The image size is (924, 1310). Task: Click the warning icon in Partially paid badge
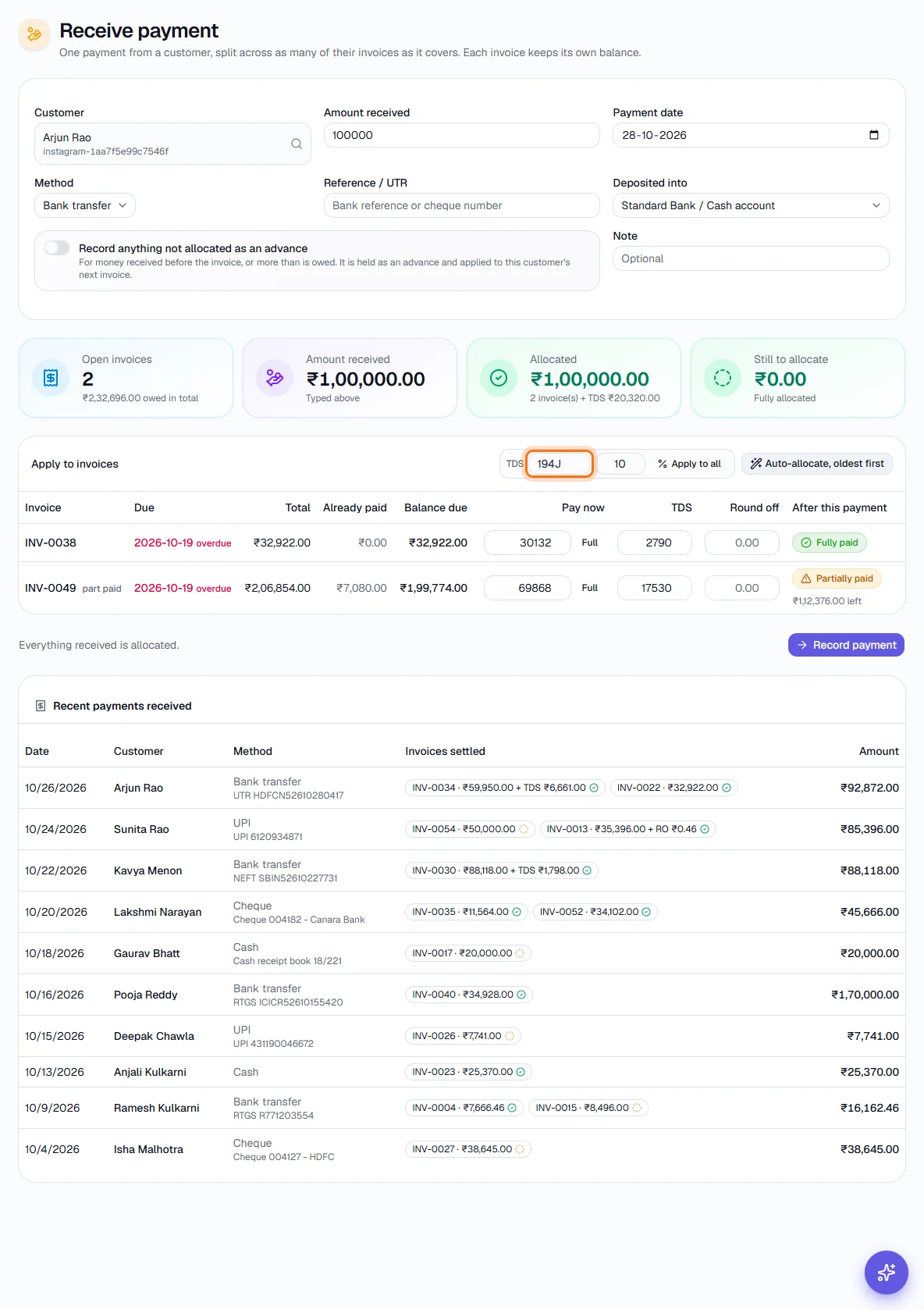(806, 578)
